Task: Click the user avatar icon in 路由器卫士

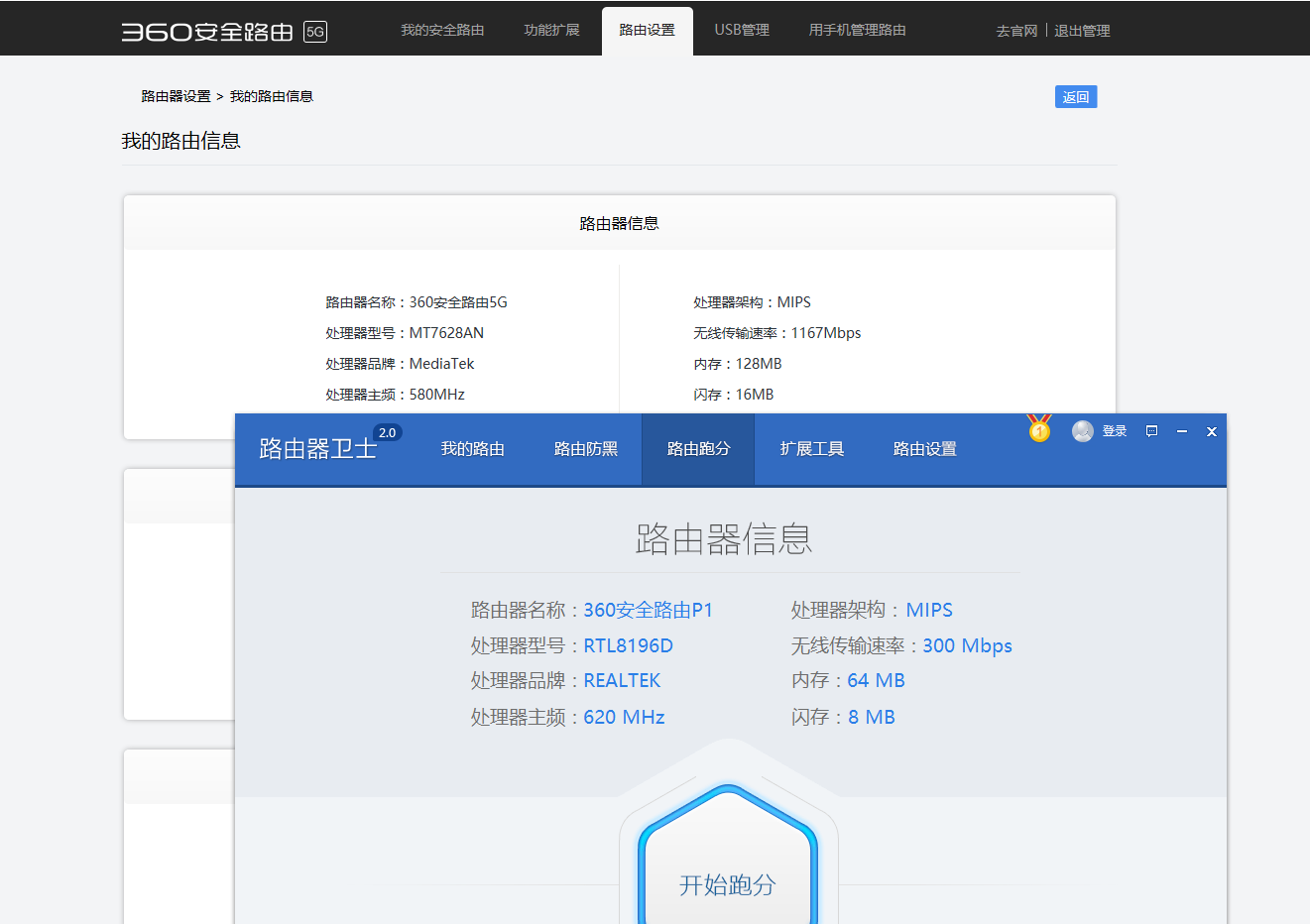Action: (1083, 431)
